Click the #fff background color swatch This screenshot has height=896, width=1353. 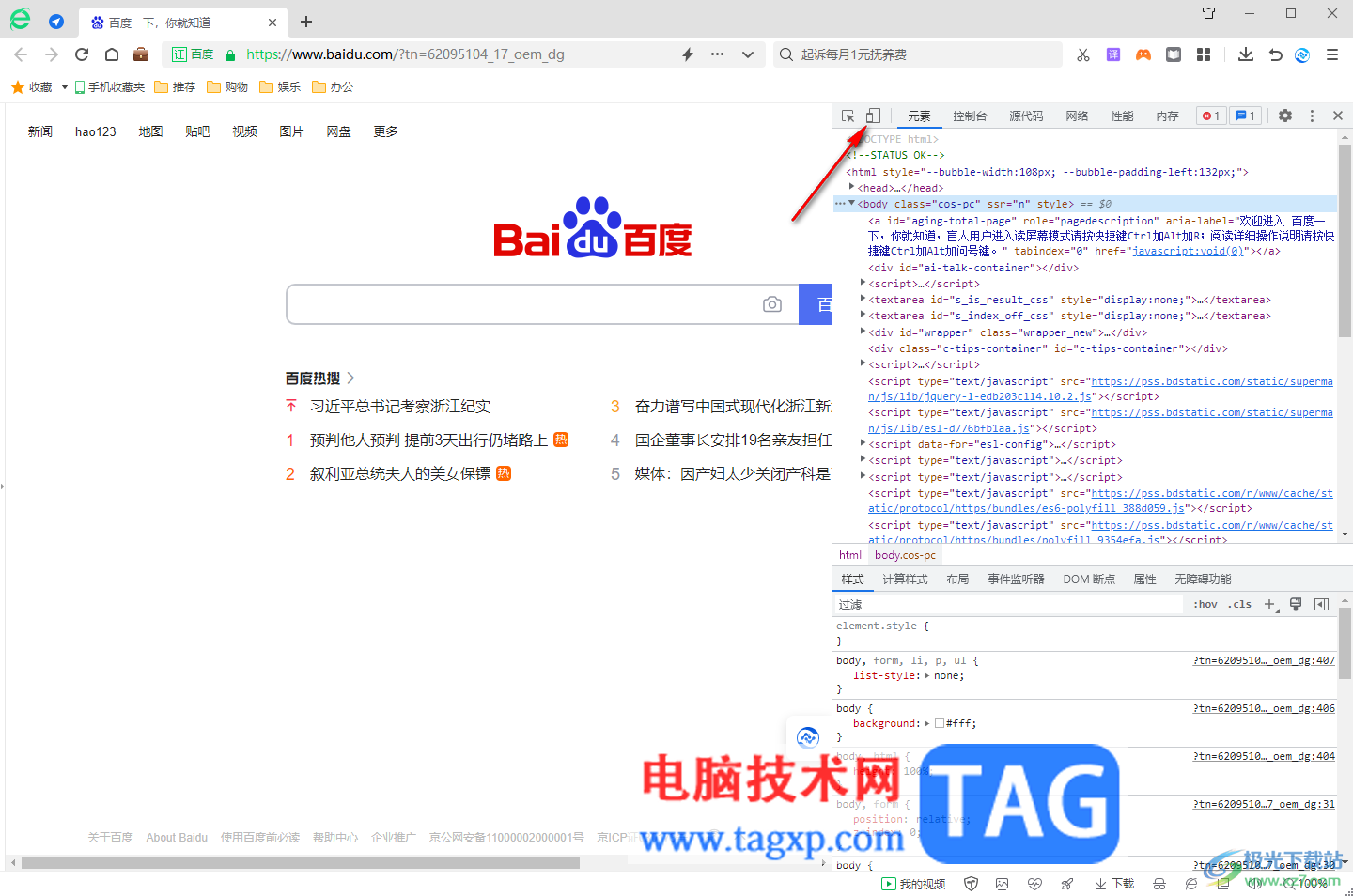pos(940,724)
